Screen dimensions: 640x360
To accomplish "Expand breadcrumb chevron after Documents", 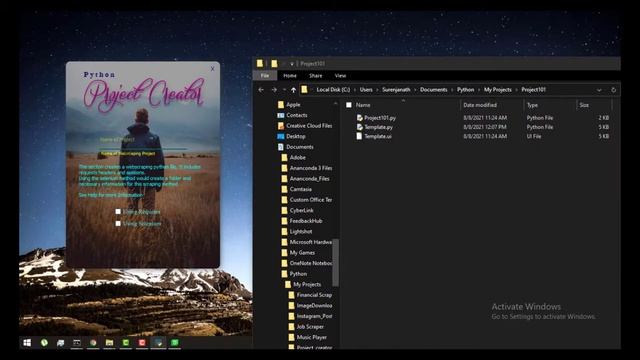I will pyautogui.click(x=452, y=90).
